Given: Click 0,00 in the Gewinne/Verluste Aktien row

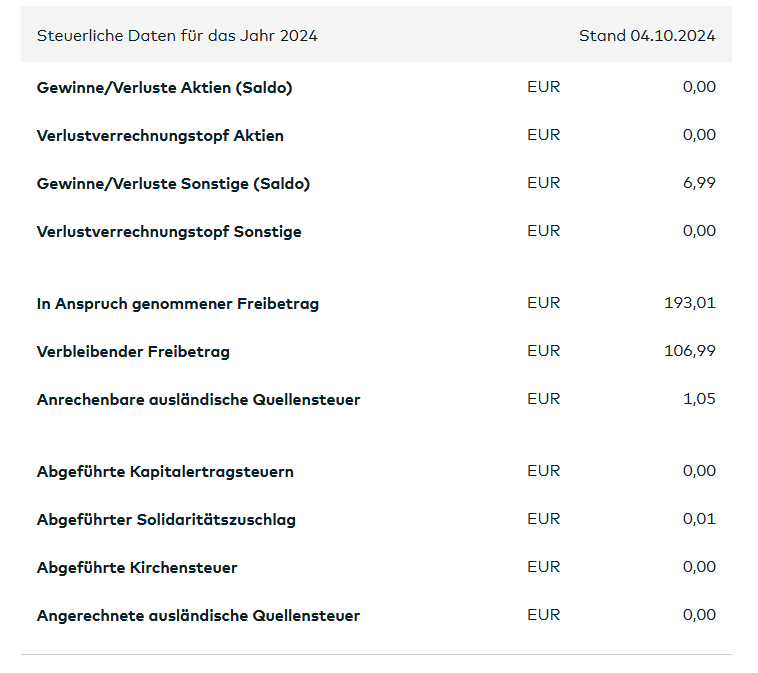Looking at the screenshot, I should pyautogui.click(x=699, y=87).
